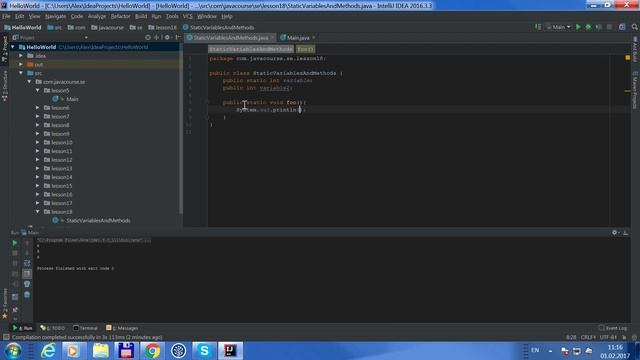Open the TODO tool window tab
Image resolution: width=640 pixels, height=360 pixels.
pyautogui.click(x=53, y=328)
